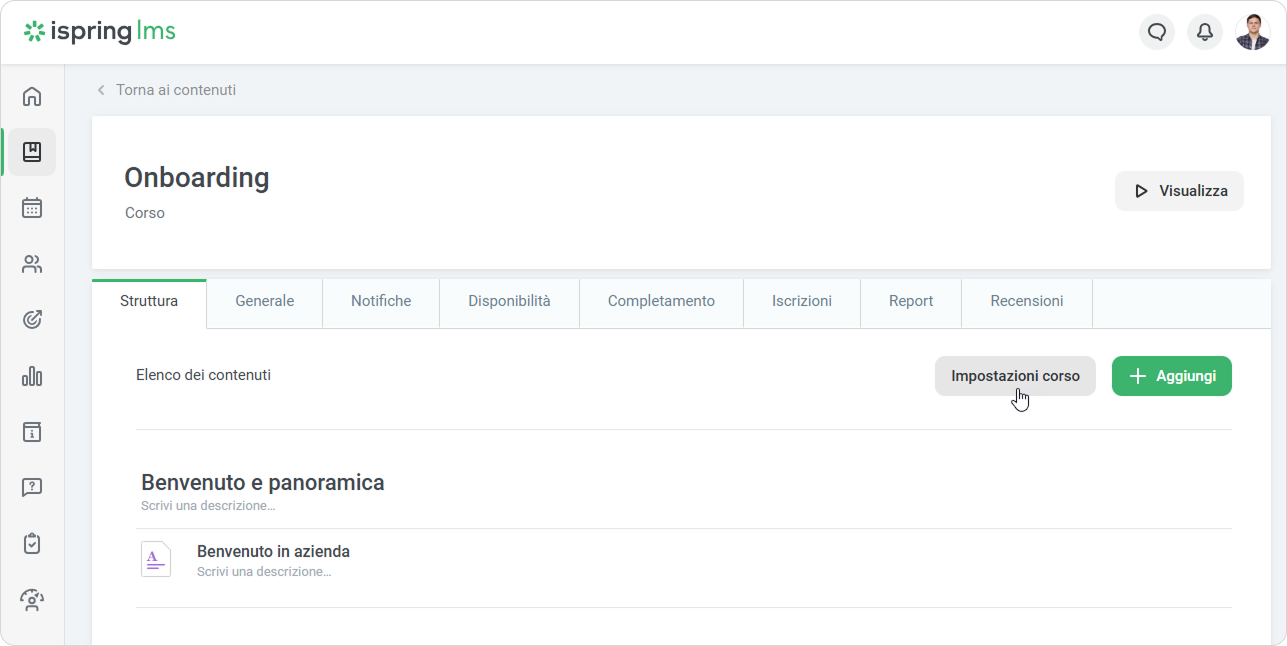Viewport: 1287px width, 646px height.
Task: Go to the Users people icon
Action: (32, 264)
